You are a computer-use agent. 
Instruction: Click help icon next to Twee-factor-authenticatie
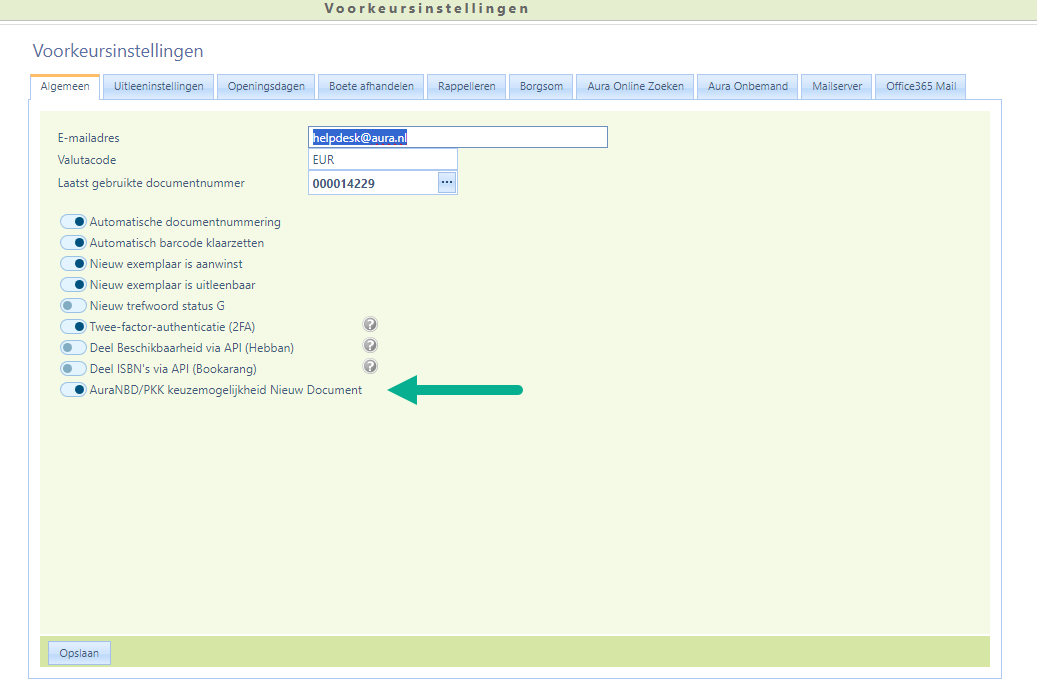[x=370, y=325]
